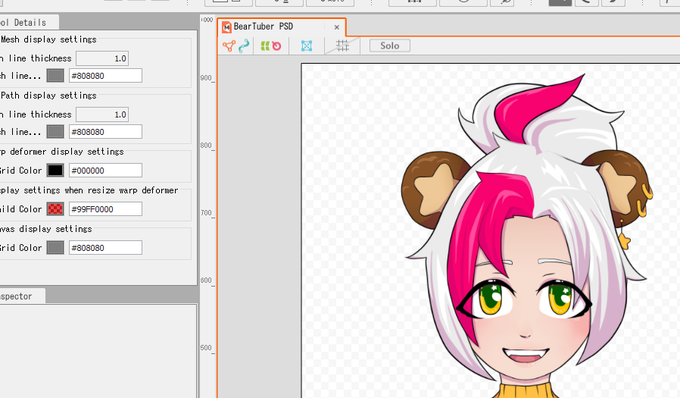Edit the #99FF0000 color field
This screenshot has width=680, height=398.
105,209
